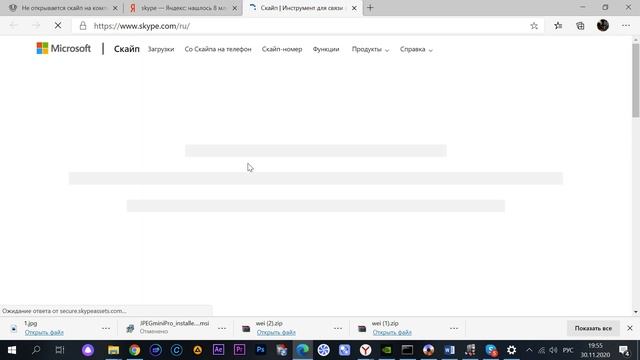Open a new browser tab
The width and height of the screenshot is (640, 360).
(370, 8)
